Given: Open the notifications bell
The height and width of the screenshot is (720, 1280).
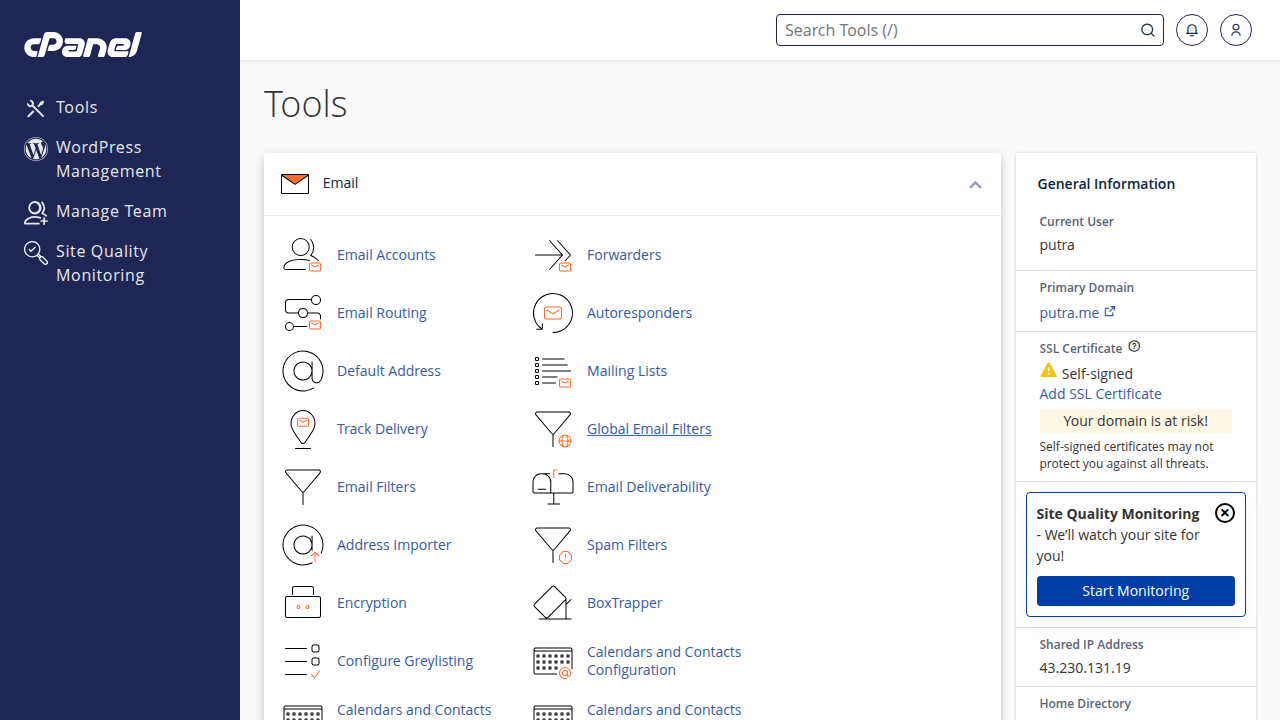Looking at the screenshot, I should 1191,30.
